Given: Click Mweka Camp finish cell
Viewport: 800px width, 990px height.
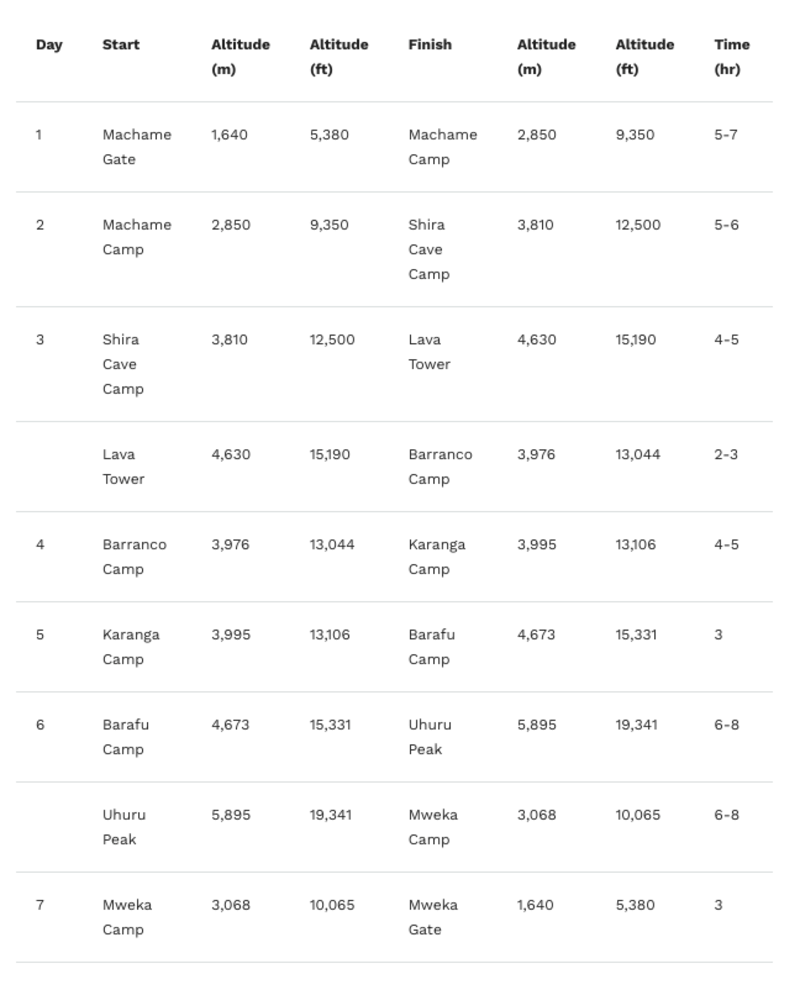Looking at the screenshot, I should click(x=433, y=827).
